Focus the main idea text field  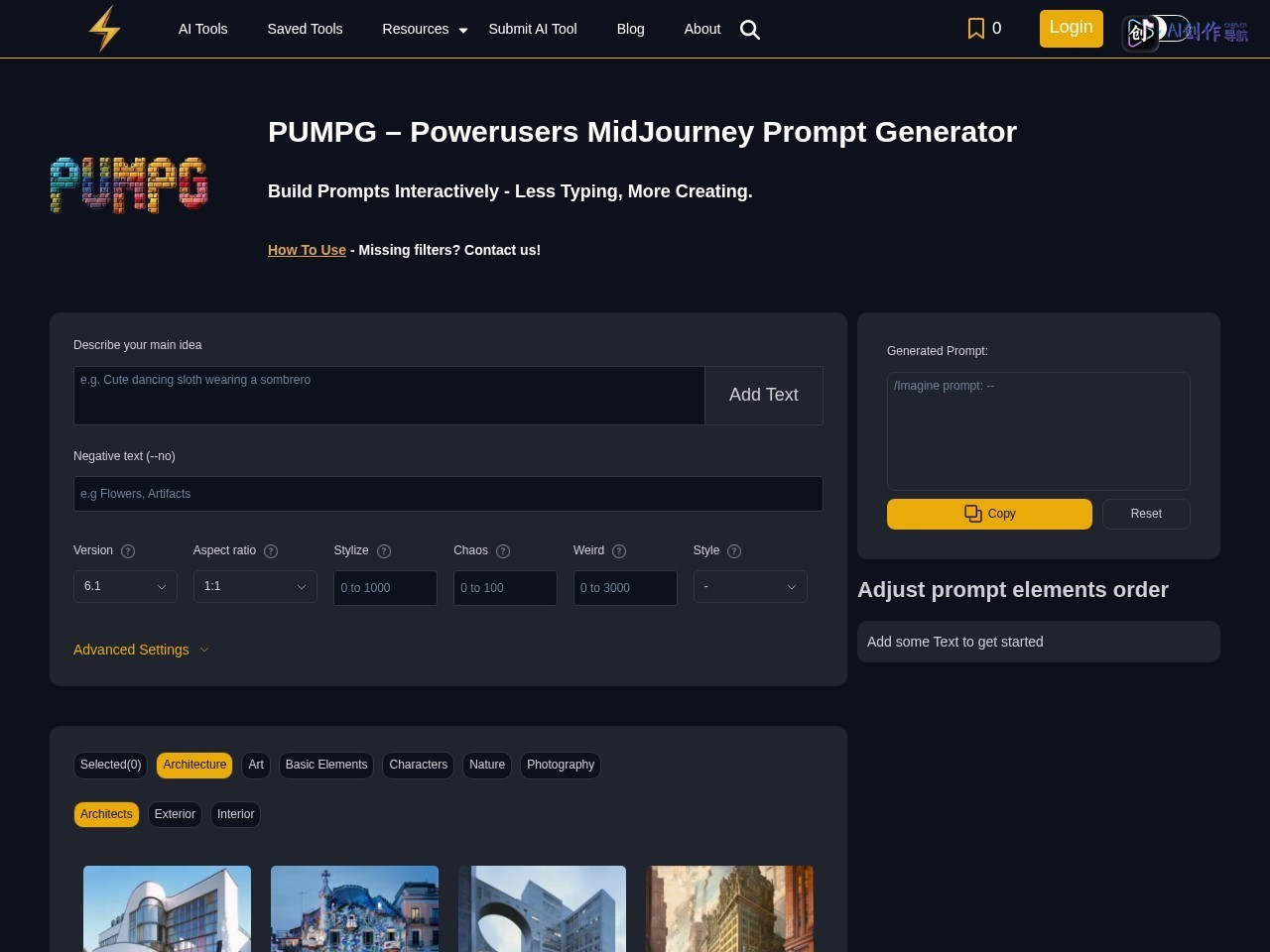pos(389,395)
